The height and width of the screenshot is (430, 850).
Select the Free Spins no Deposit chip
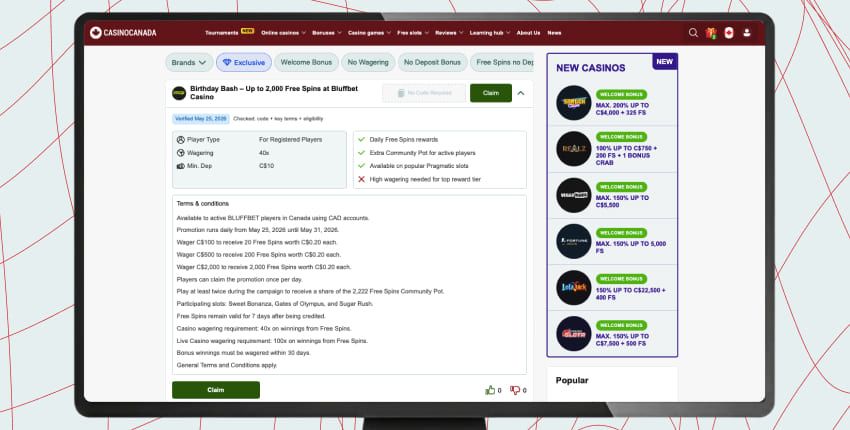[x=502, y=62]
